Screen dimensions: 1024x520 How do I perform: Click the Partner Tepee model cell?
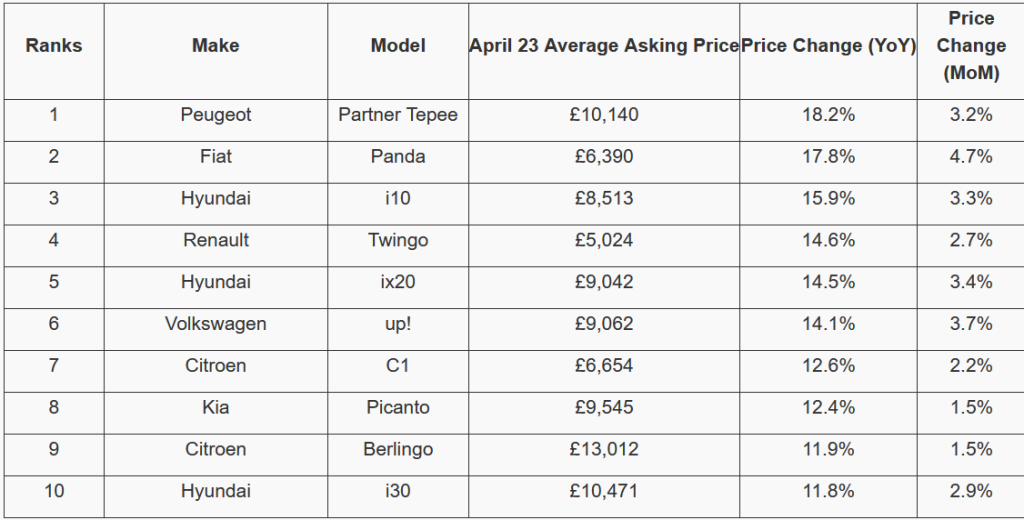[398, 115]
